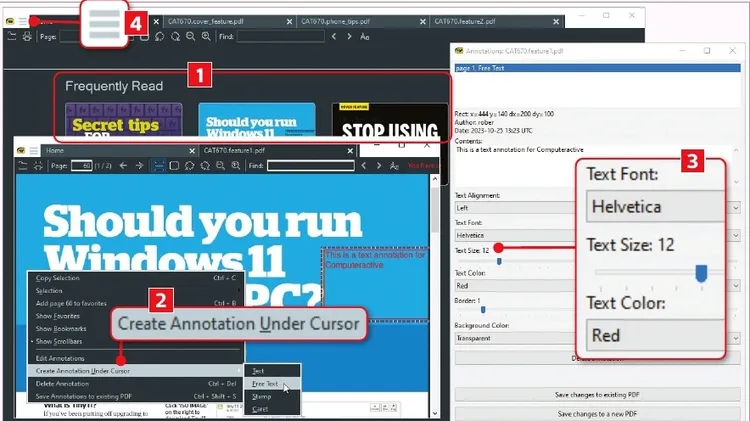This screenshot has width=750, height=421.
Task: Choose Save Annotations to existing PDF
Action: pos(135,396)
